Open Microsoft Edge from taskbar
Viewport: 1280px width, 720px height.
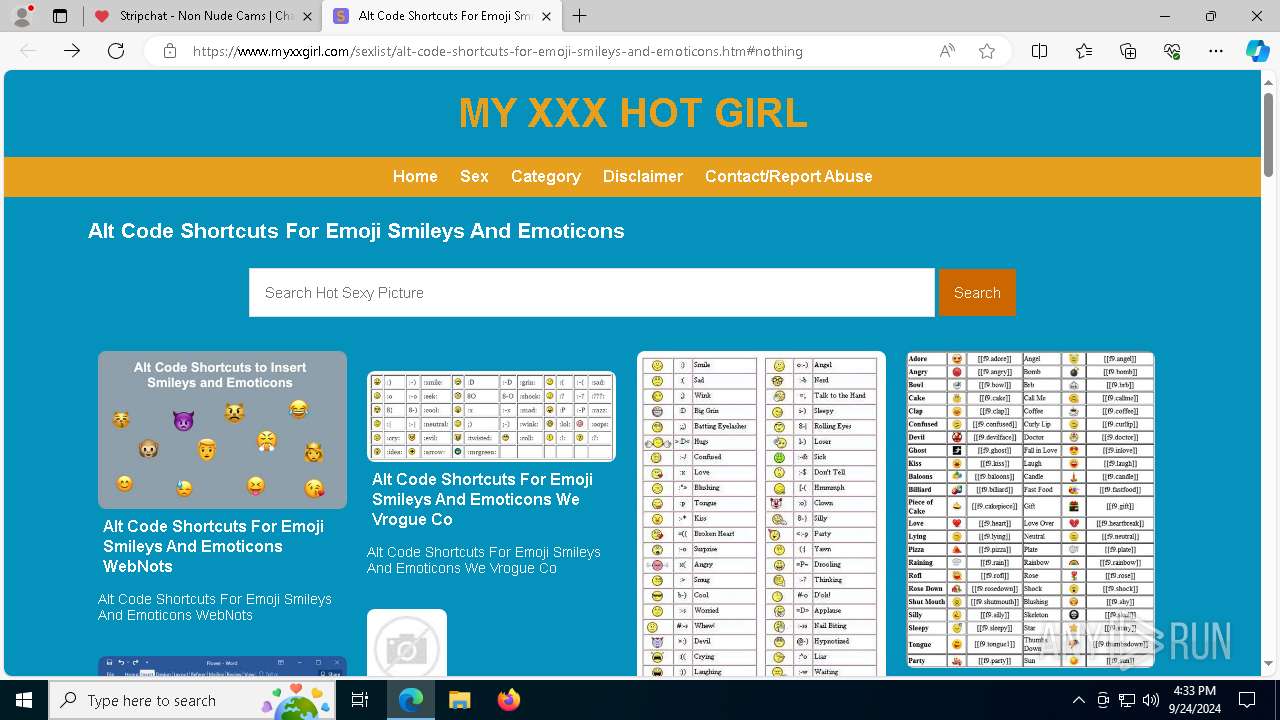click(411, 700)
